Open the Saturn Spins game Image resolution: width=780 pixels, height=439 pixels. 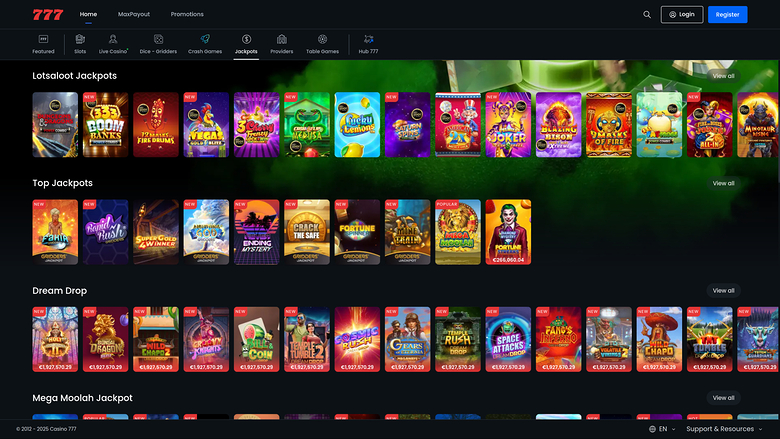407,125
